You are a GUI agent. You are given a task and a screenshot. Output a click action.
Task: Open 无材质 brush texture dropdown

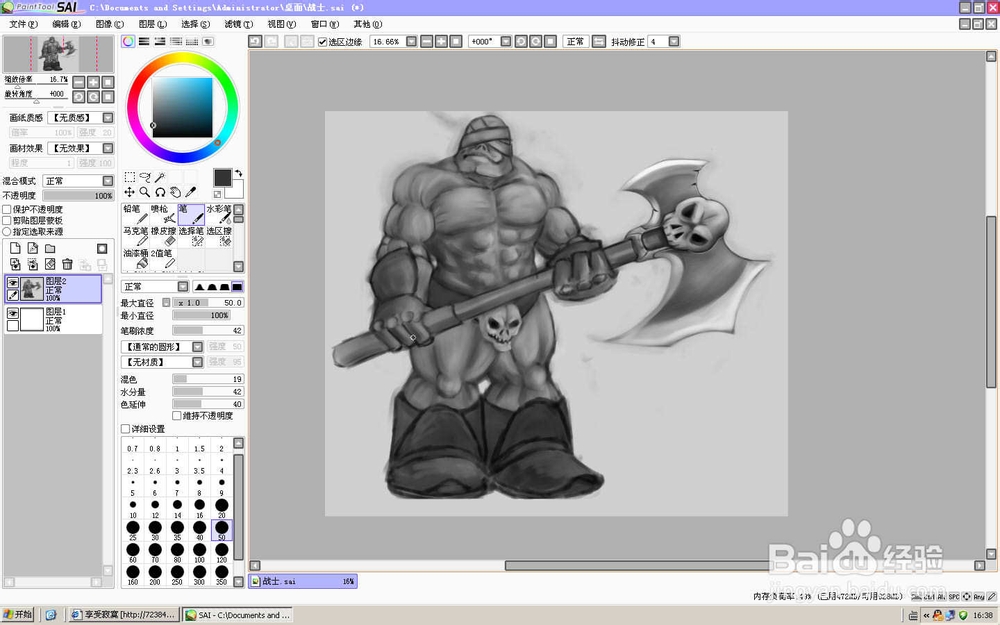click(x=198, y=362)
